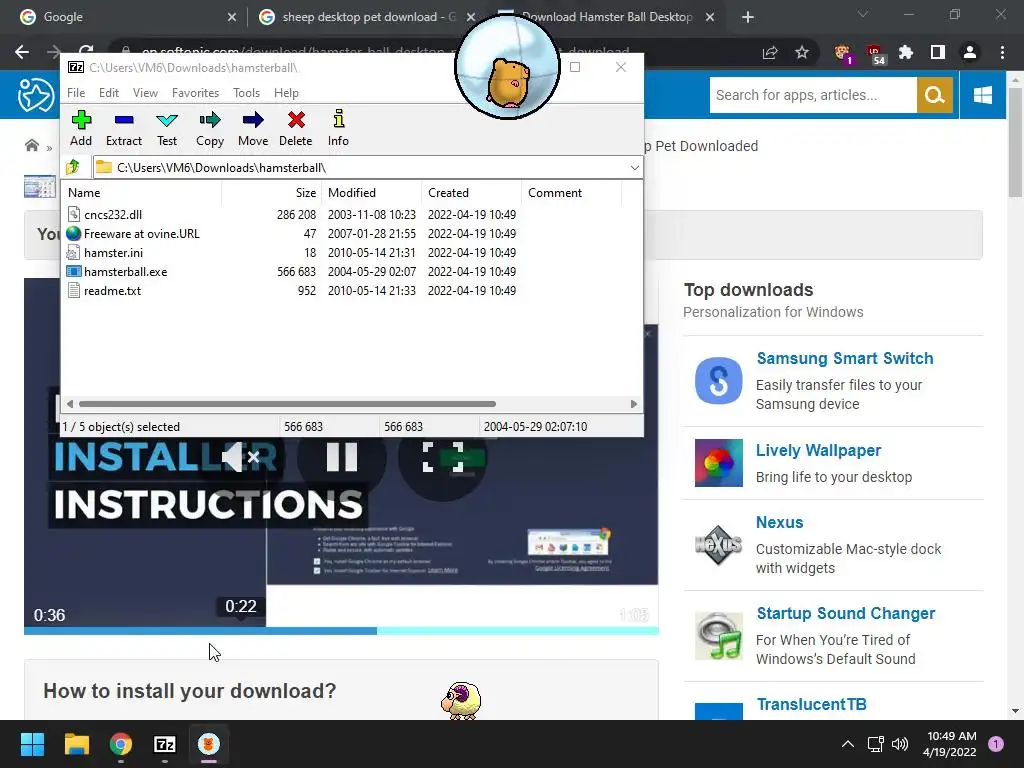Click the orange search button
This screenshot has height=768, width=1024.
935,95
